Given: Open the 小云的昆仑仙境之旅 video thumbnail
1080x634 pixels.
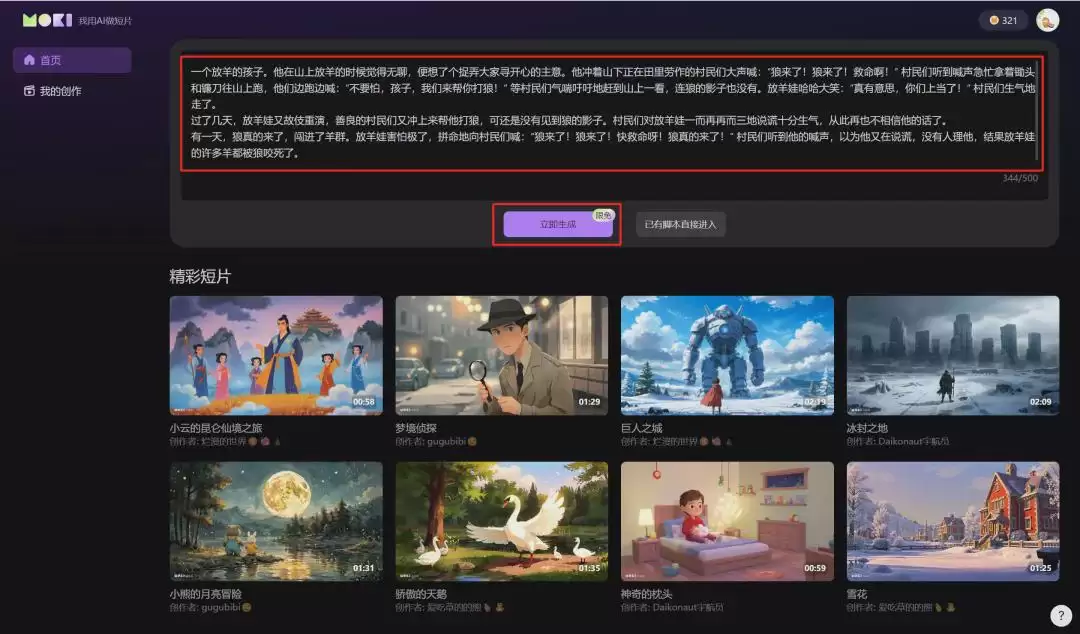Looking at the screenshot, I should [x=276, y=354].
